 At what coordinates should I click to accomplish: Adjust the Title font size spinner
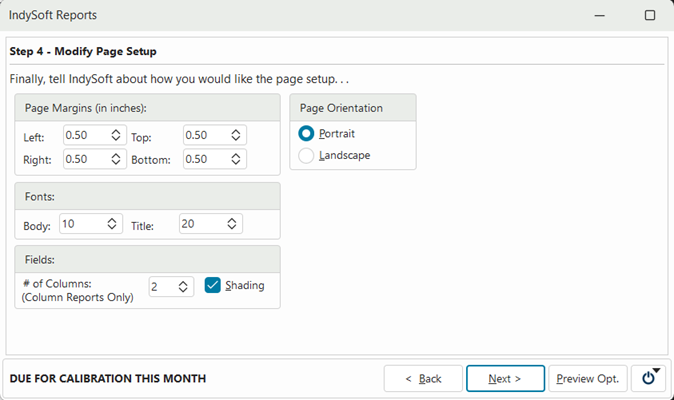(x=232, y=223)
